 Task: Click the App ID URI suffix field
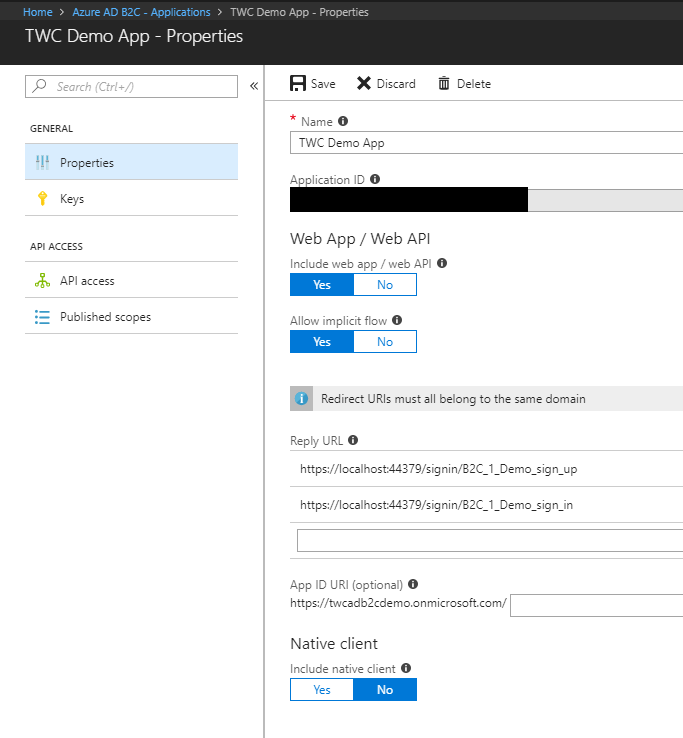coord(596,605)
